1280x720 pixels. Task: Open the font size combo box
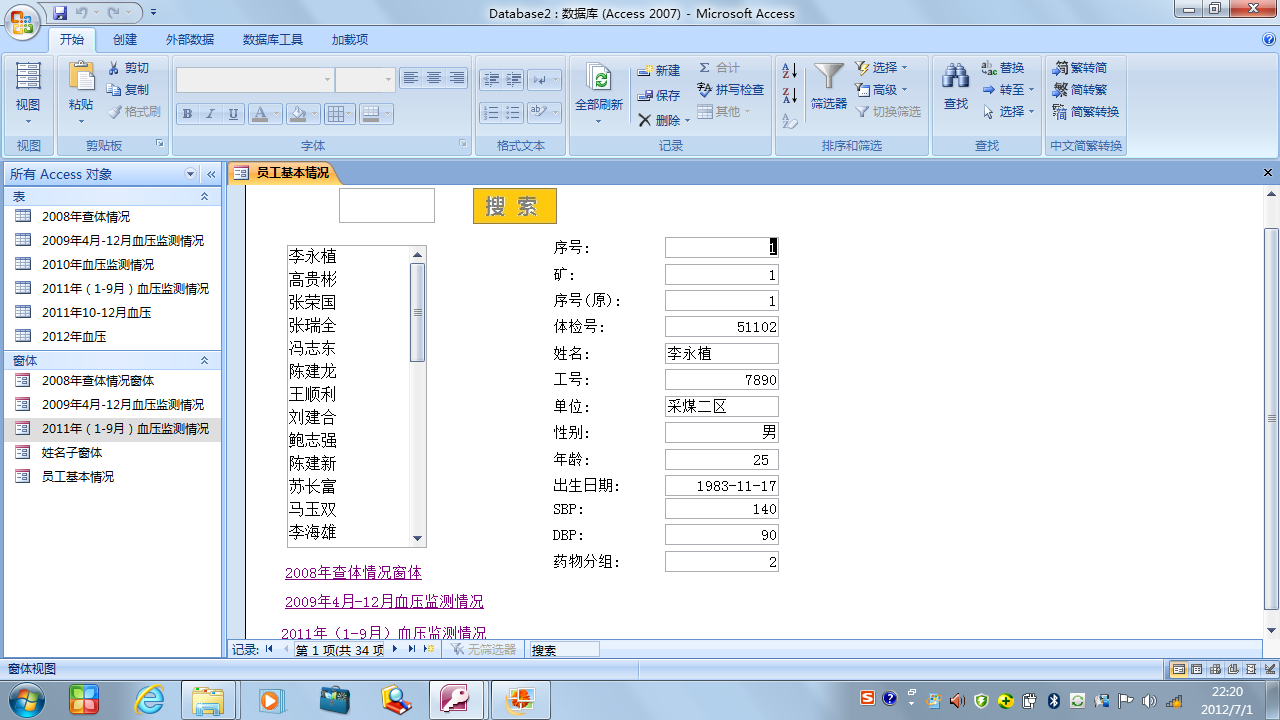pyautogui.click(x=365, y=80)
